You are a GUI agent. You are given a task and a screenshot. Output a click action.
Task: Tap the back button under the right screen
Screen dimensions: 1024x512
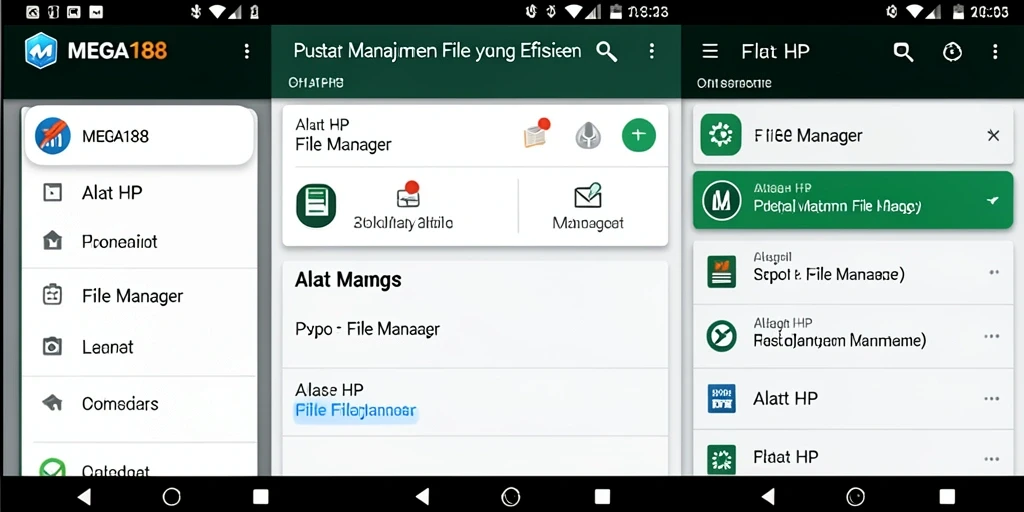tap(769, 496)
